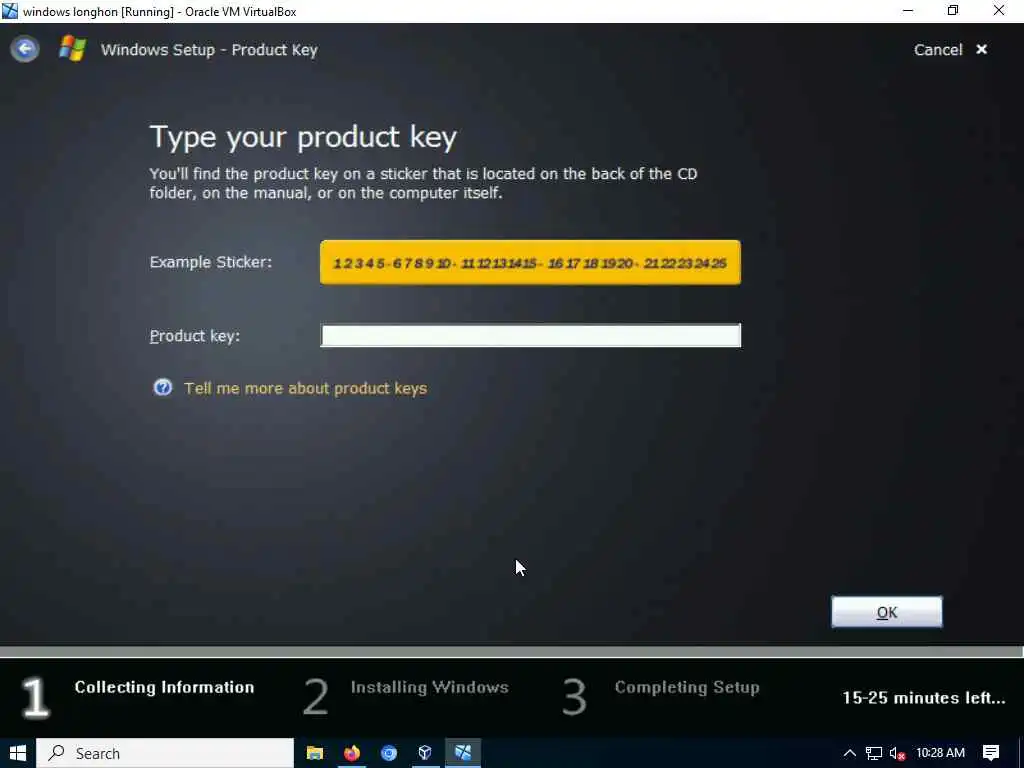Click the setup progress bar above steps

click(512, 651)
